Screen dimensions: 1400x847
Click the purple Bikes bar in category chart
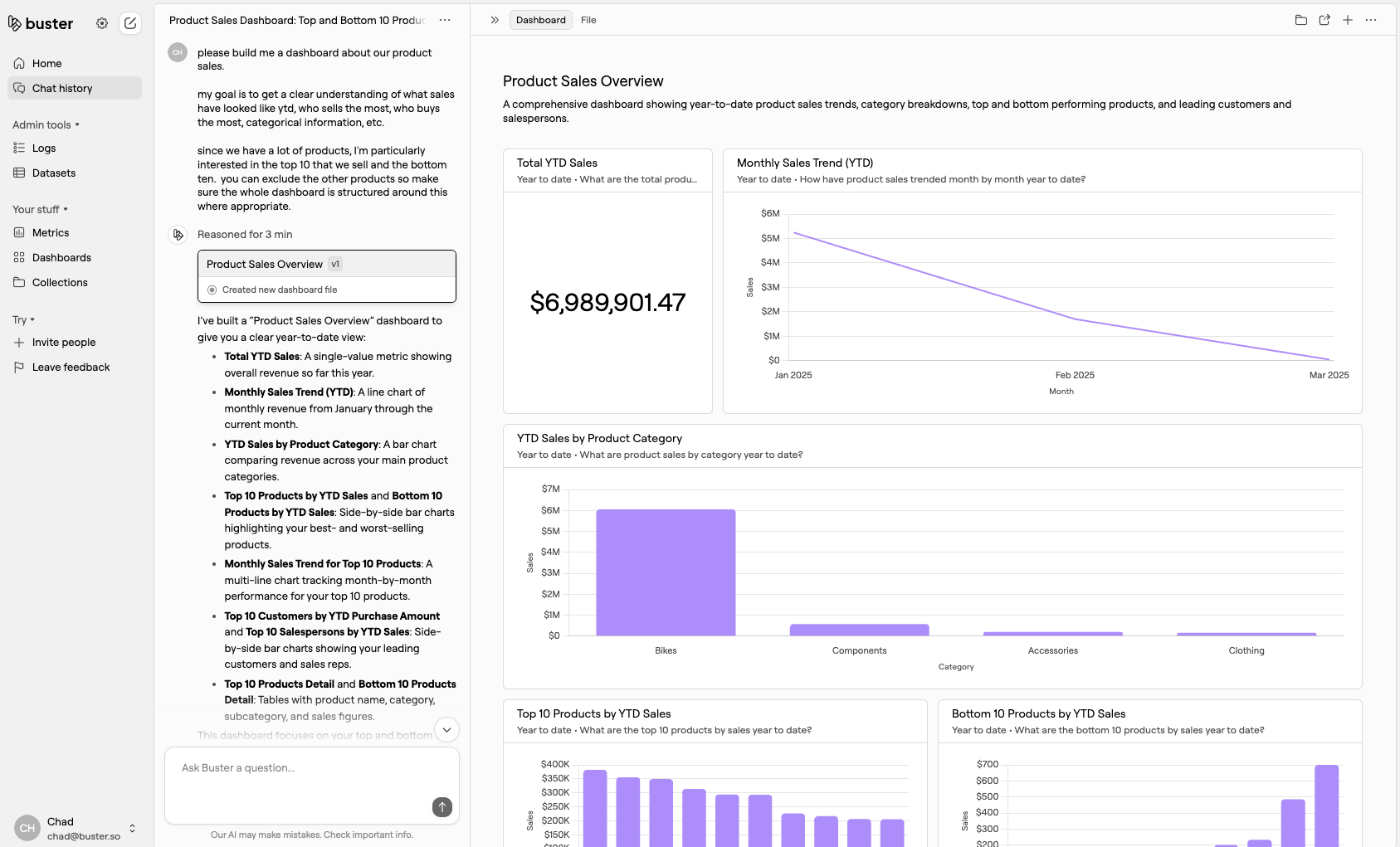click(x=666, y=572)
